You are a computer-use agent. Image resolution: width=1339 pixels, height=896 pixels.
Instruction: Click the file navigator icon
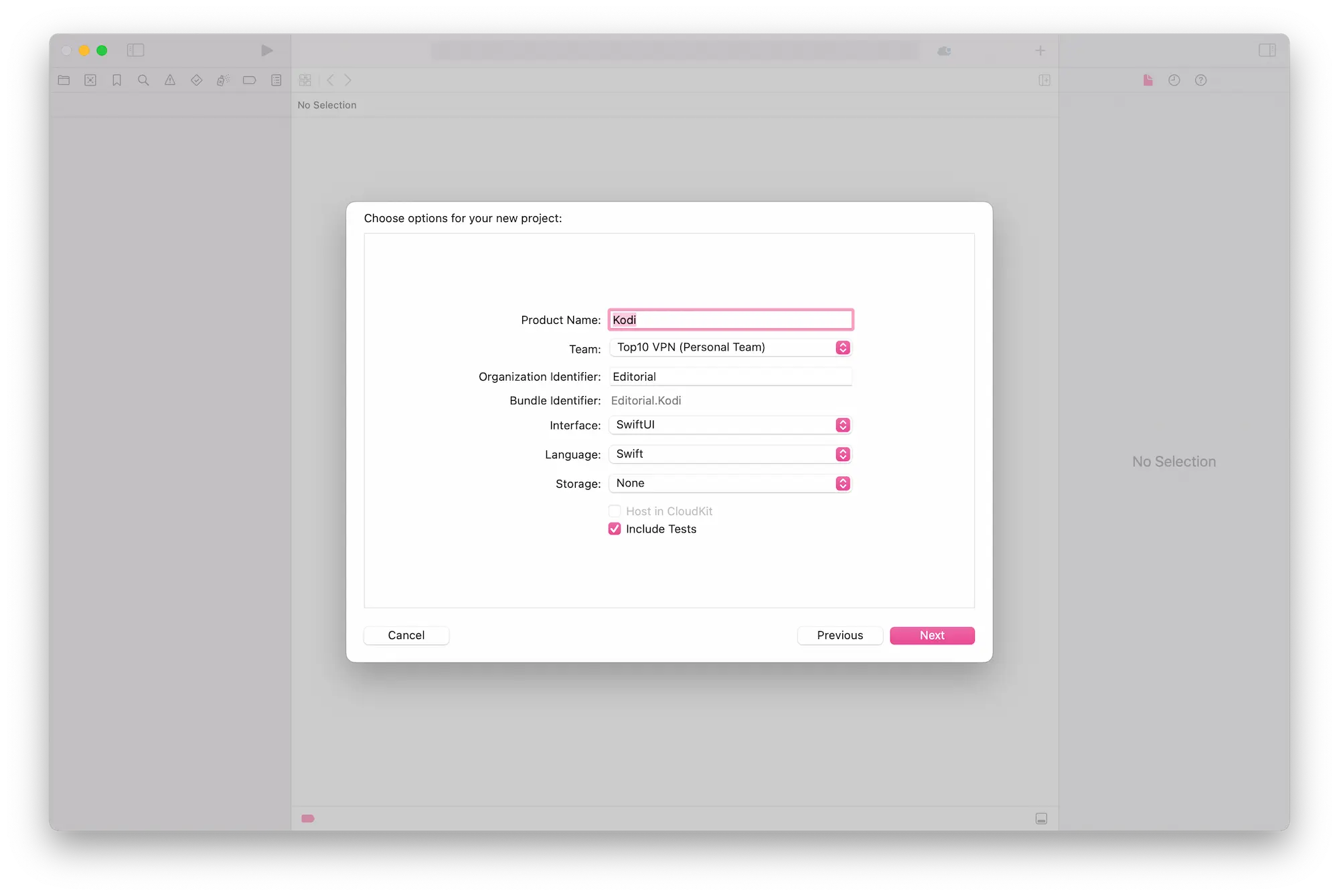pyautogui.click(x=63, y=80)
